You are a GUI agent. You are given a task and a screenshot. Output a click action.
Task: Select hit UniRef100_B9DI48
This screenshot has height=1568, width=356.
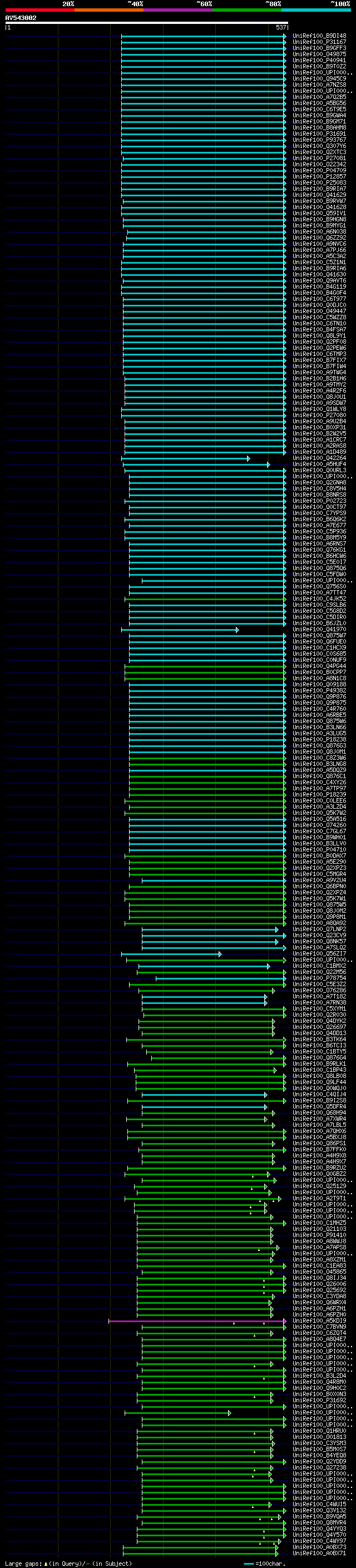point(319,36)
